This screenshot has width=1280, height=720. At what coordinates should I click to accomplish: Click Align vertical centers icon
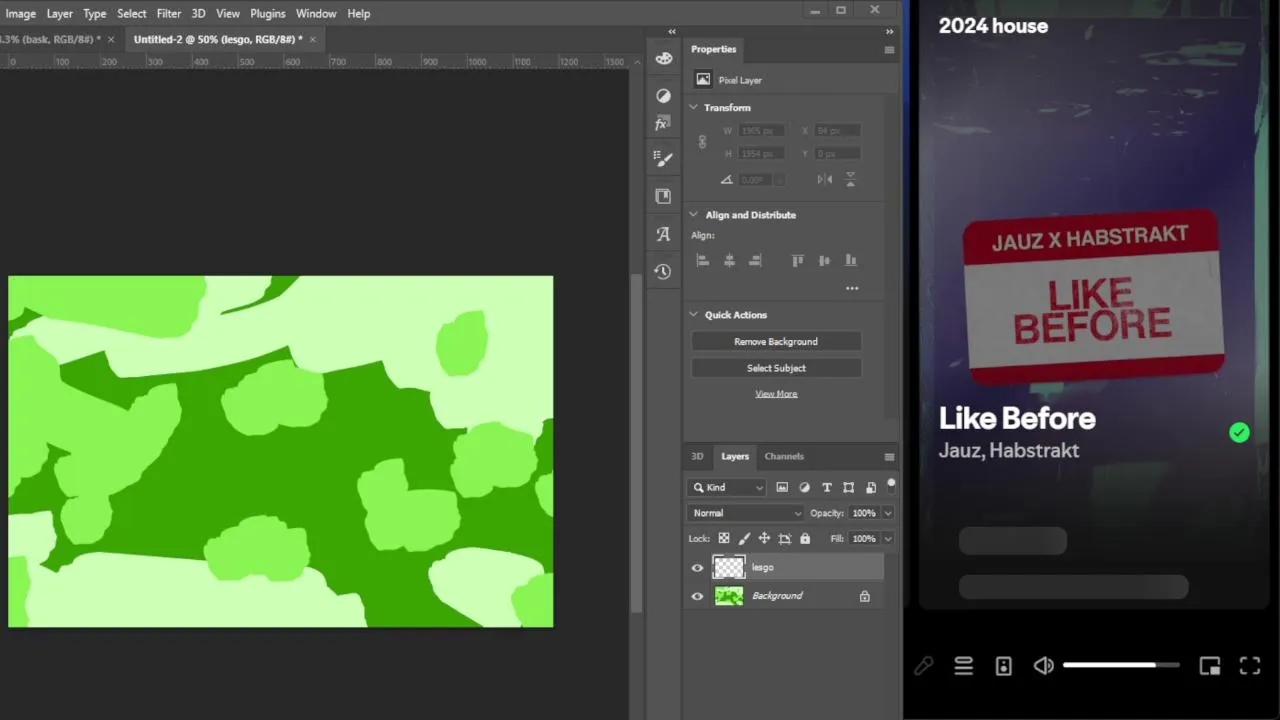point(824,260)
